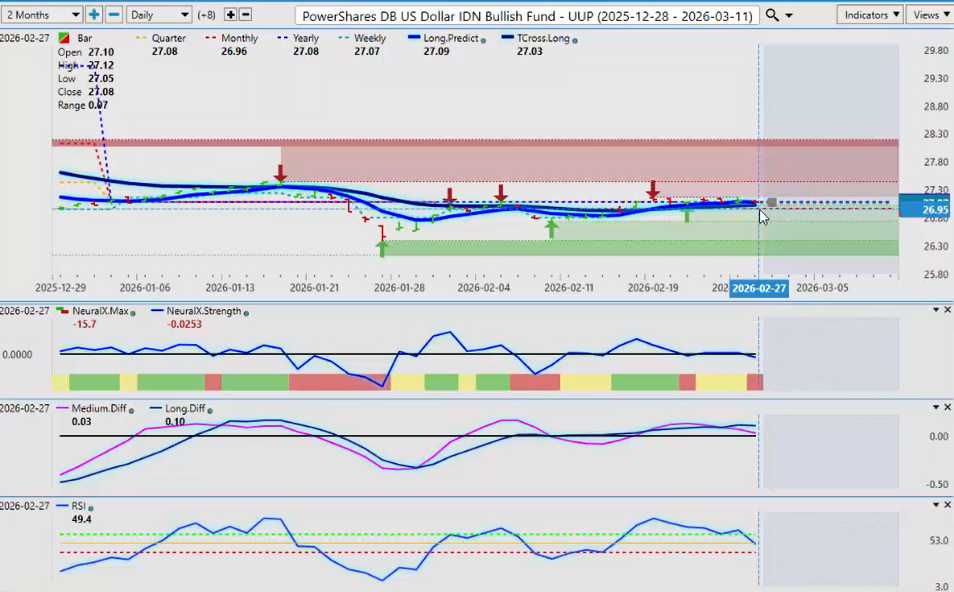954x592 pixels.
Task: Open the Views menu
Action: (930, 15)
